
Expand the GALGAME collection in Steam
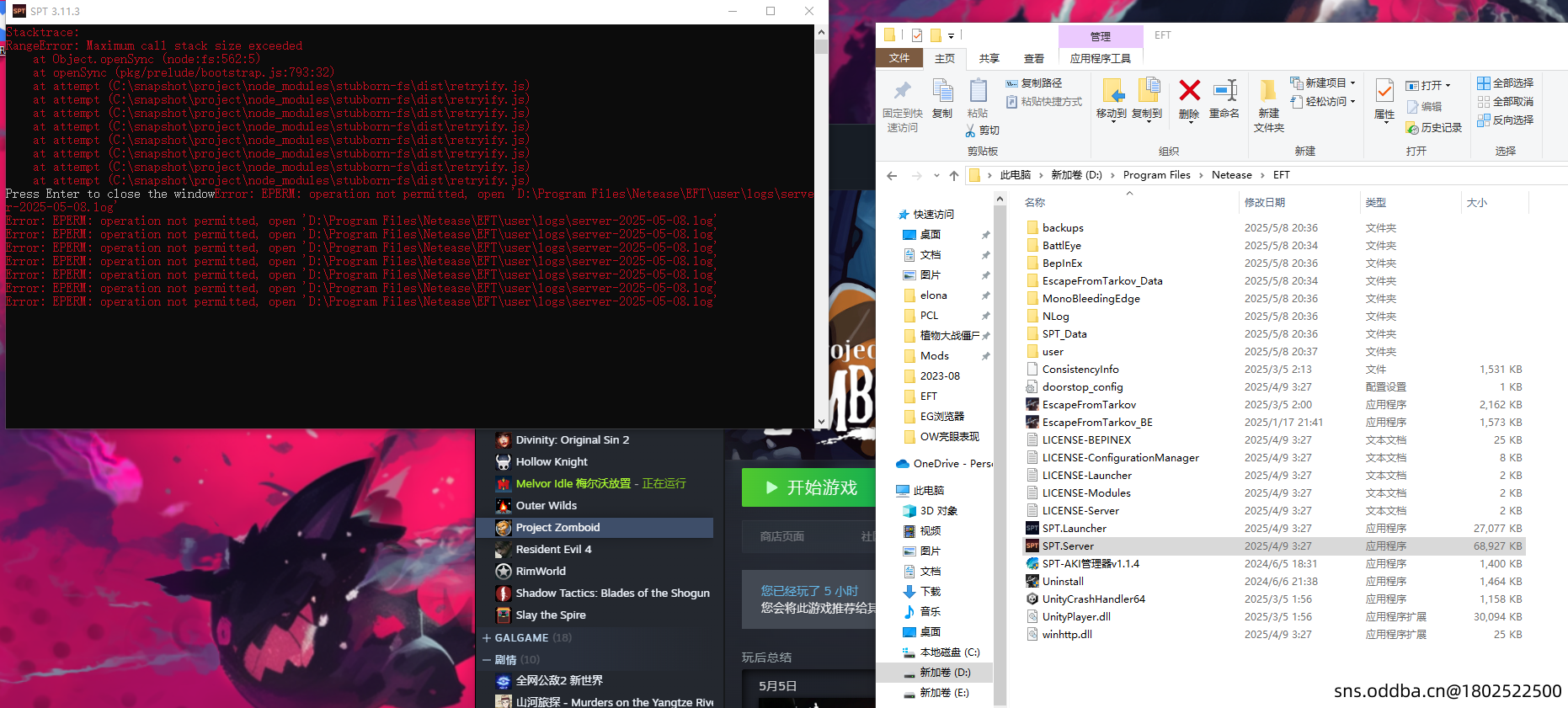pyautogui.click(x=487, y=638)
